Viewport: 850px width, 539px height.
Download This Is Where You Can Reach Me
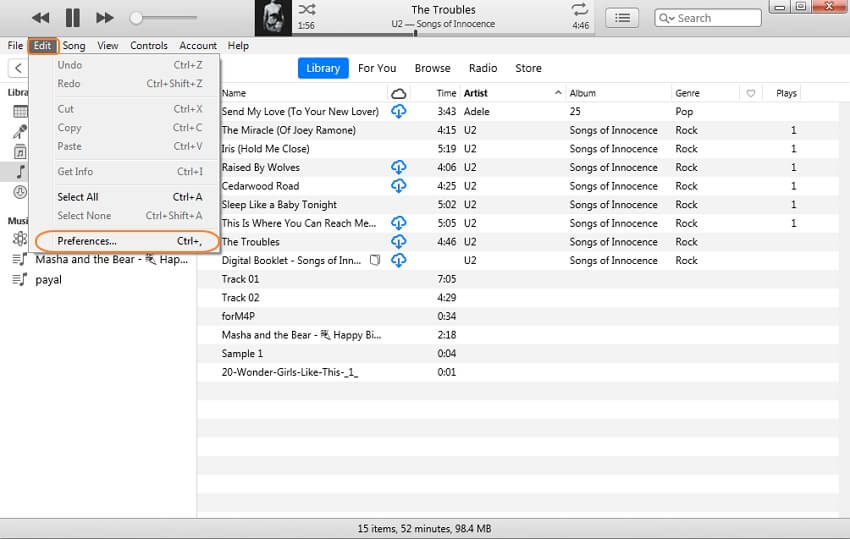coord(398,223)
